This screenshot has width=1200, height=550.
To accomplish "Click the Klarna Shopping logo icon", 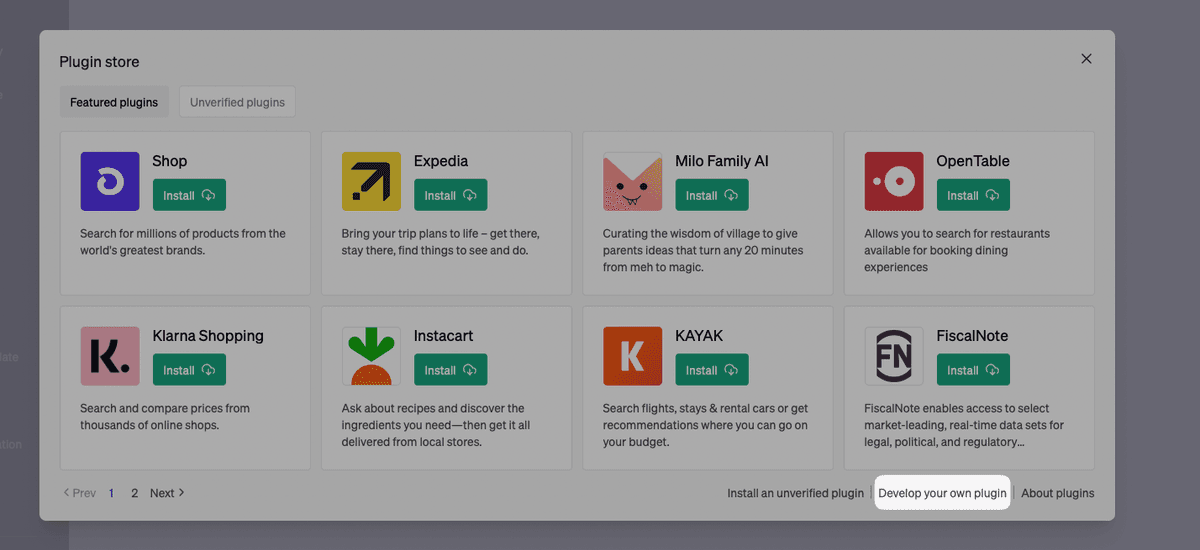I will click(110, 356).
